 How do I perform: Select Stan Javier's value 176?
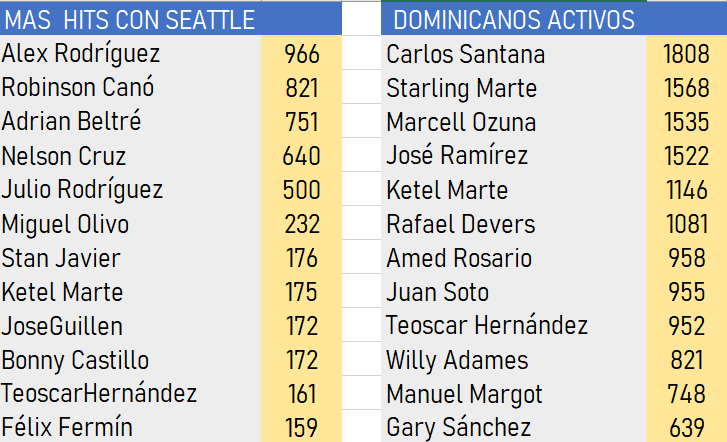(x=301, y=258)
